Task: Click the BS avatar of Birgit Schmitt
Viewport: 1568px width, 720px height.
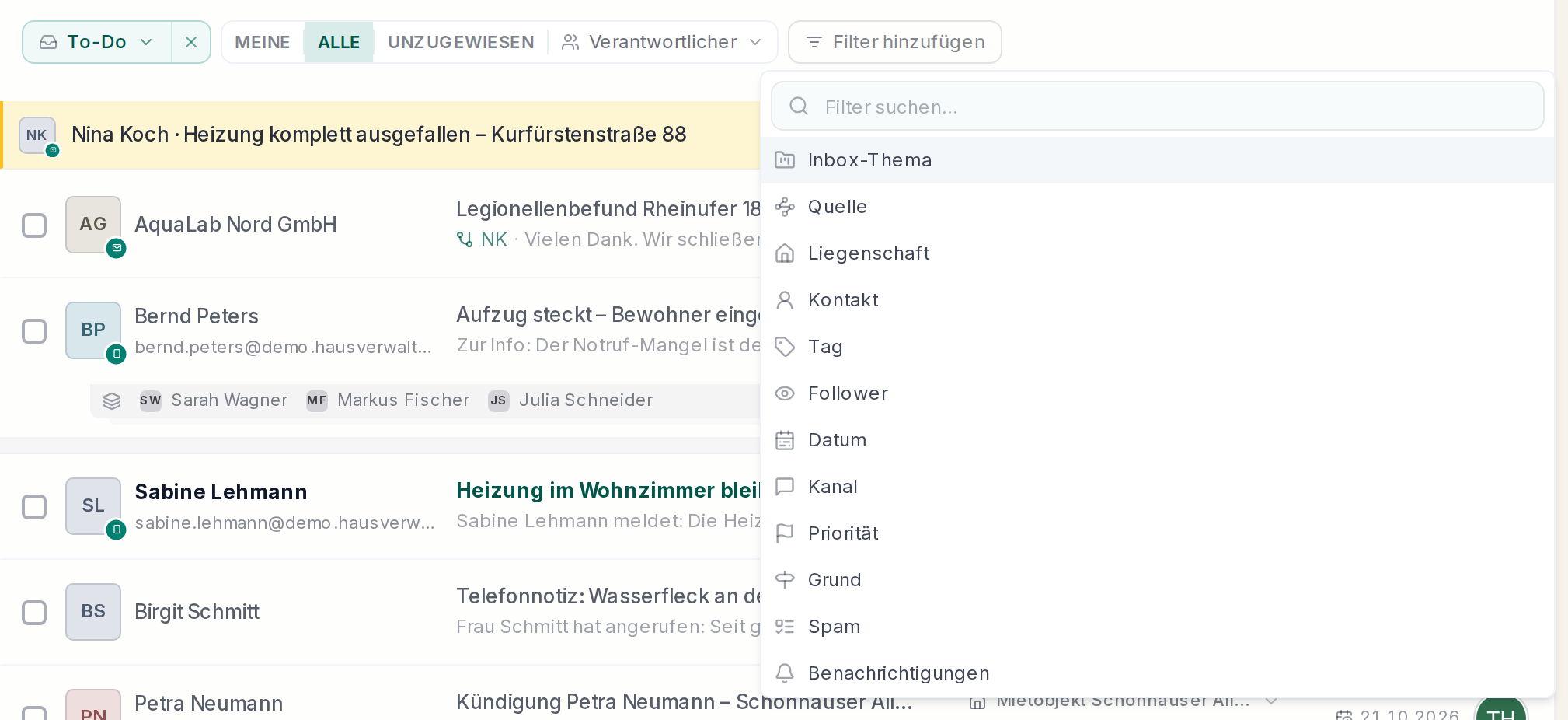Action: point(93,612)
